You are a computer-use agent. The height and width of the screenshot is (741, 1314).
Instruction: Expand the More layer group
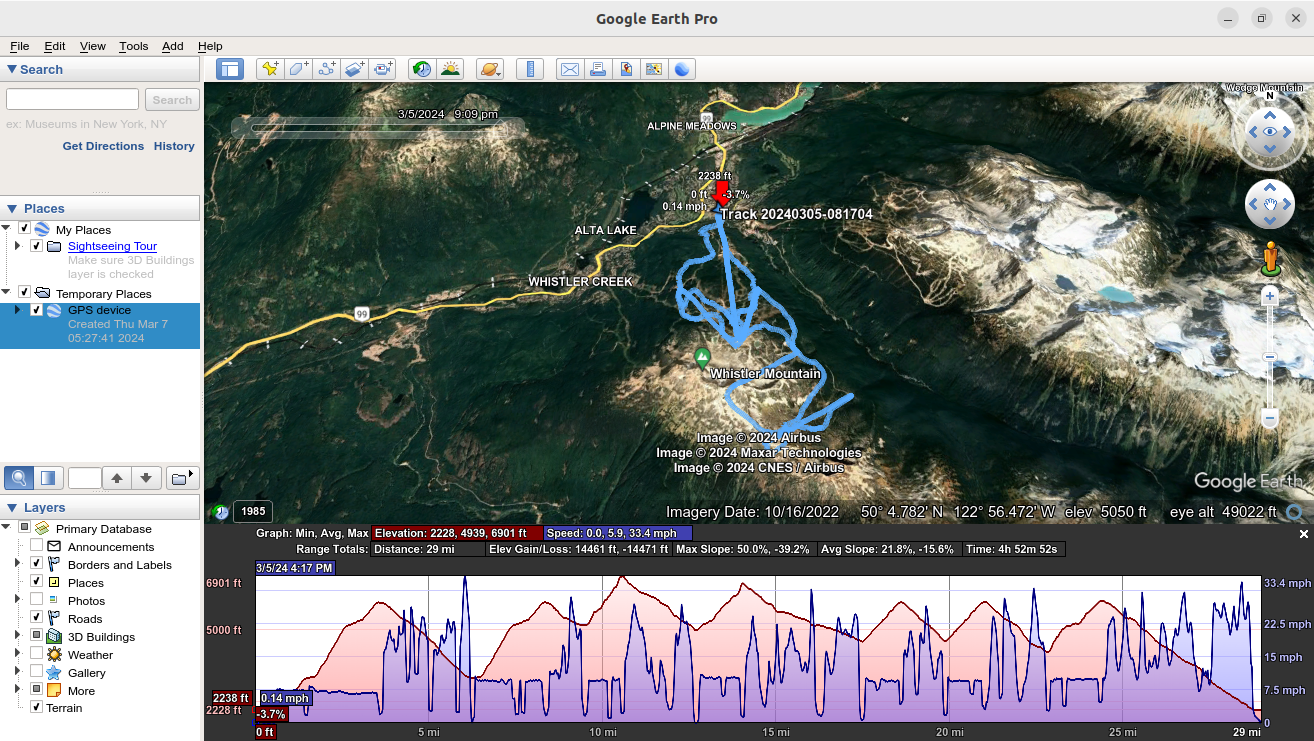pos(17,691)
